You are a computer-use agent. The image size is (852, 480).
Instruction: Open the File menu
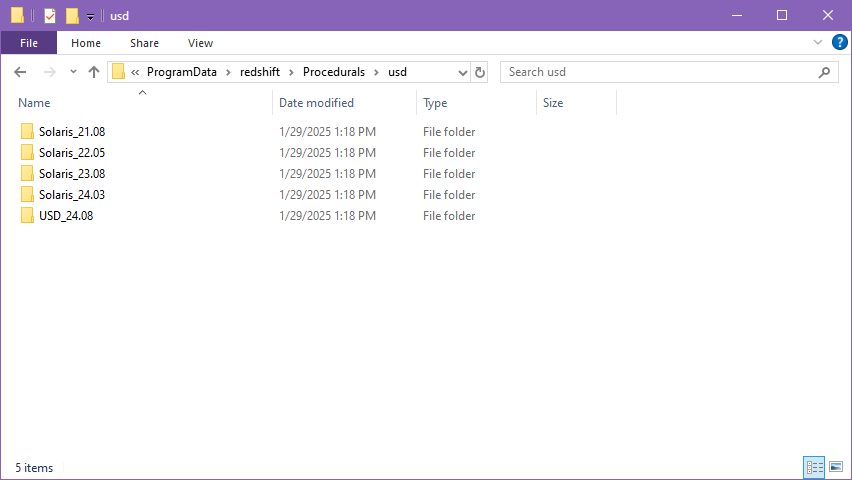click(x=29, y=43)
